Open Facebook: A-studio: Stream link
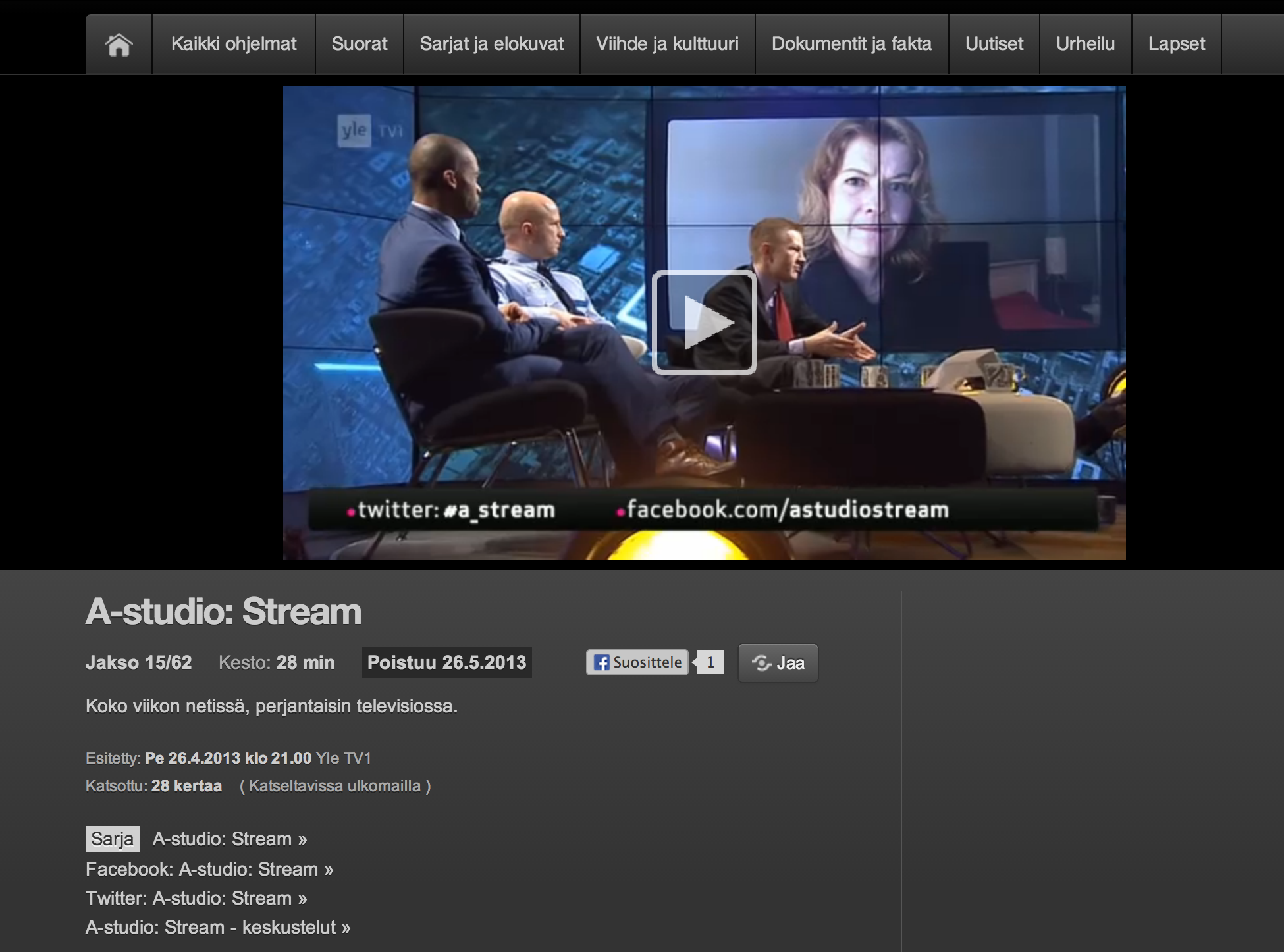1284x952 pixels. (x=209, y=869)
